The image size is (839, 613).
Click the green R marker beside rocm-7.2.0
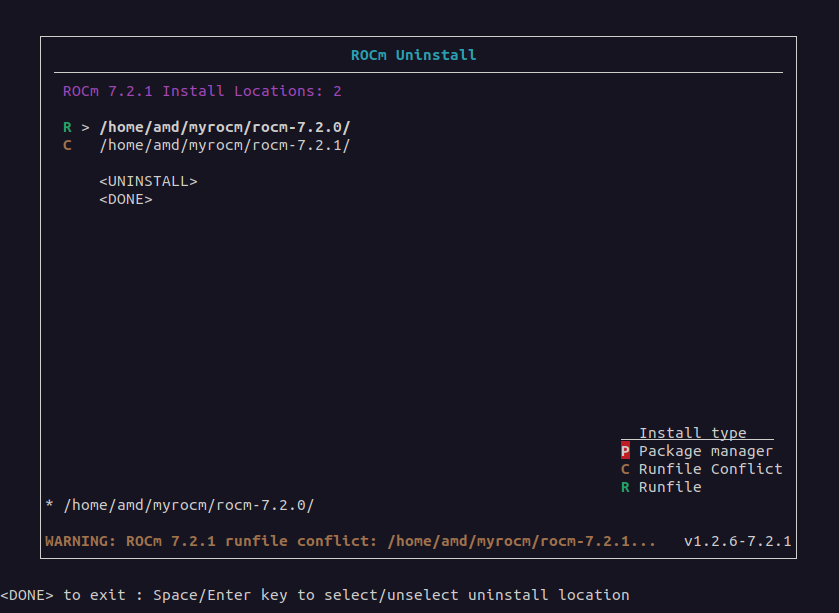coord(67,127)
